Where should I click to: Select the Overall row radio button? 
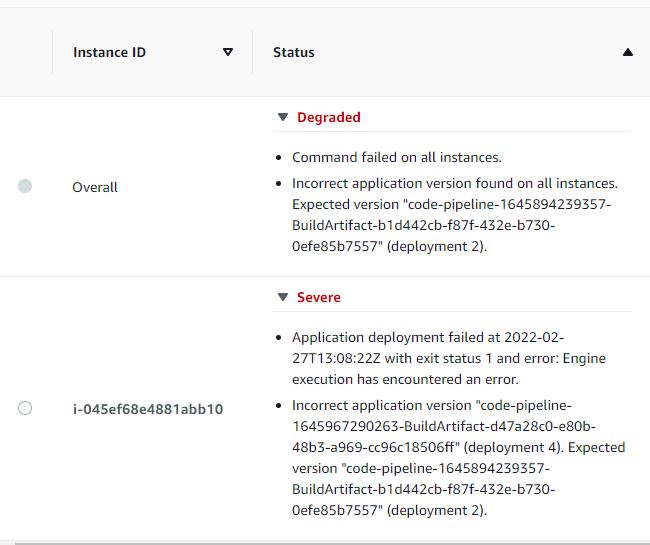25,186
